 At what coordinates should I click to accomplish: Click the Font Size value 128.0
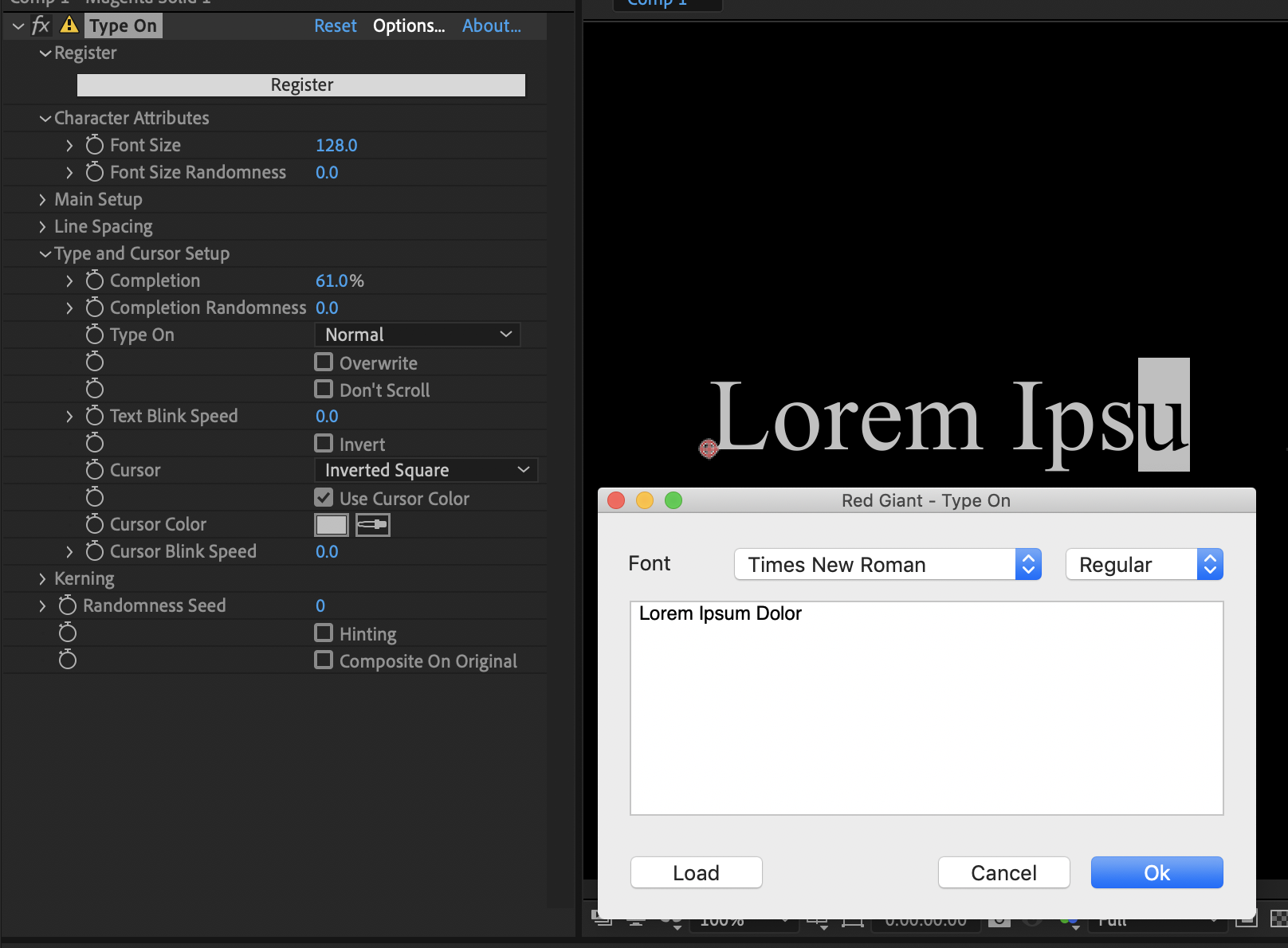[336, 145]
